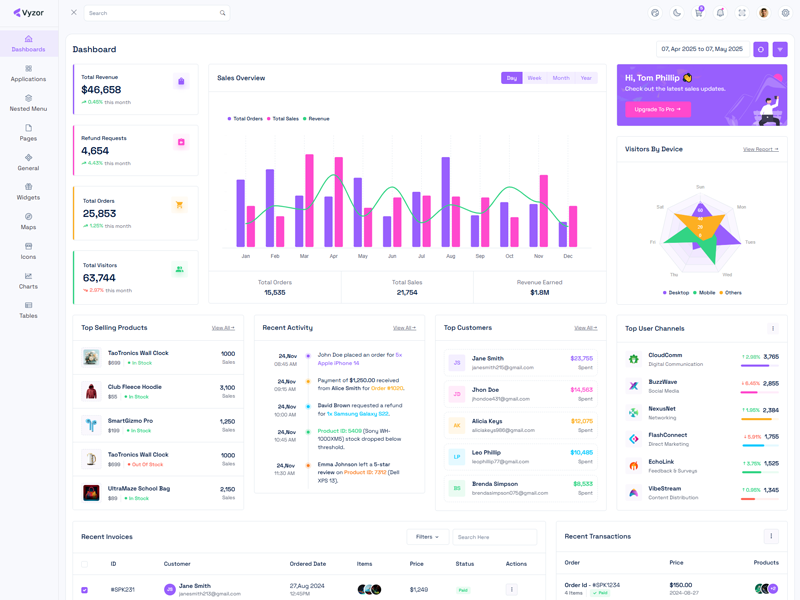This screenshot has width=800, height=600.
Task: Click the Upgrade To Pro button
Action: 658,109
